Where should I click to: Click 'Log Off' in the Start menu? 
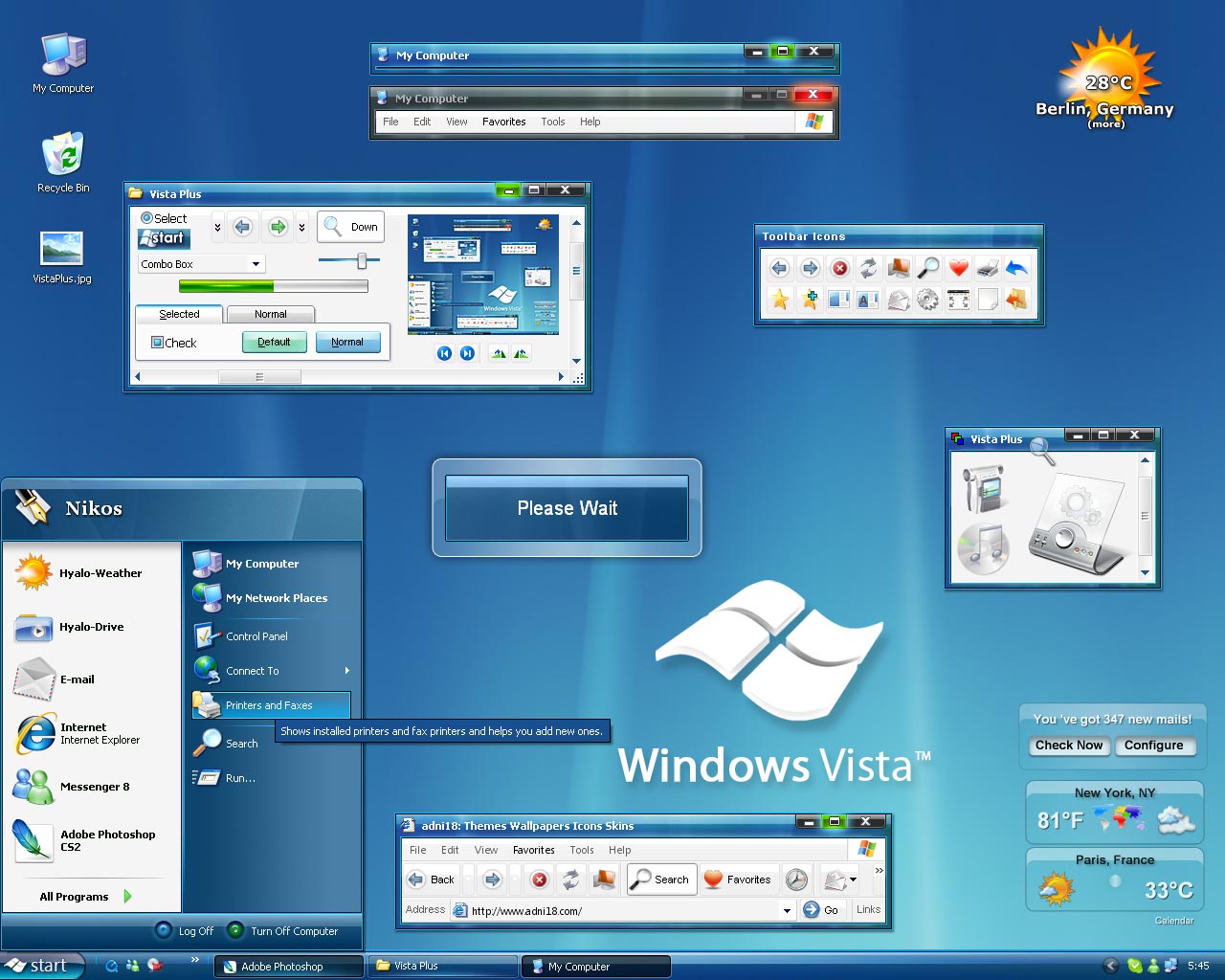184,930
